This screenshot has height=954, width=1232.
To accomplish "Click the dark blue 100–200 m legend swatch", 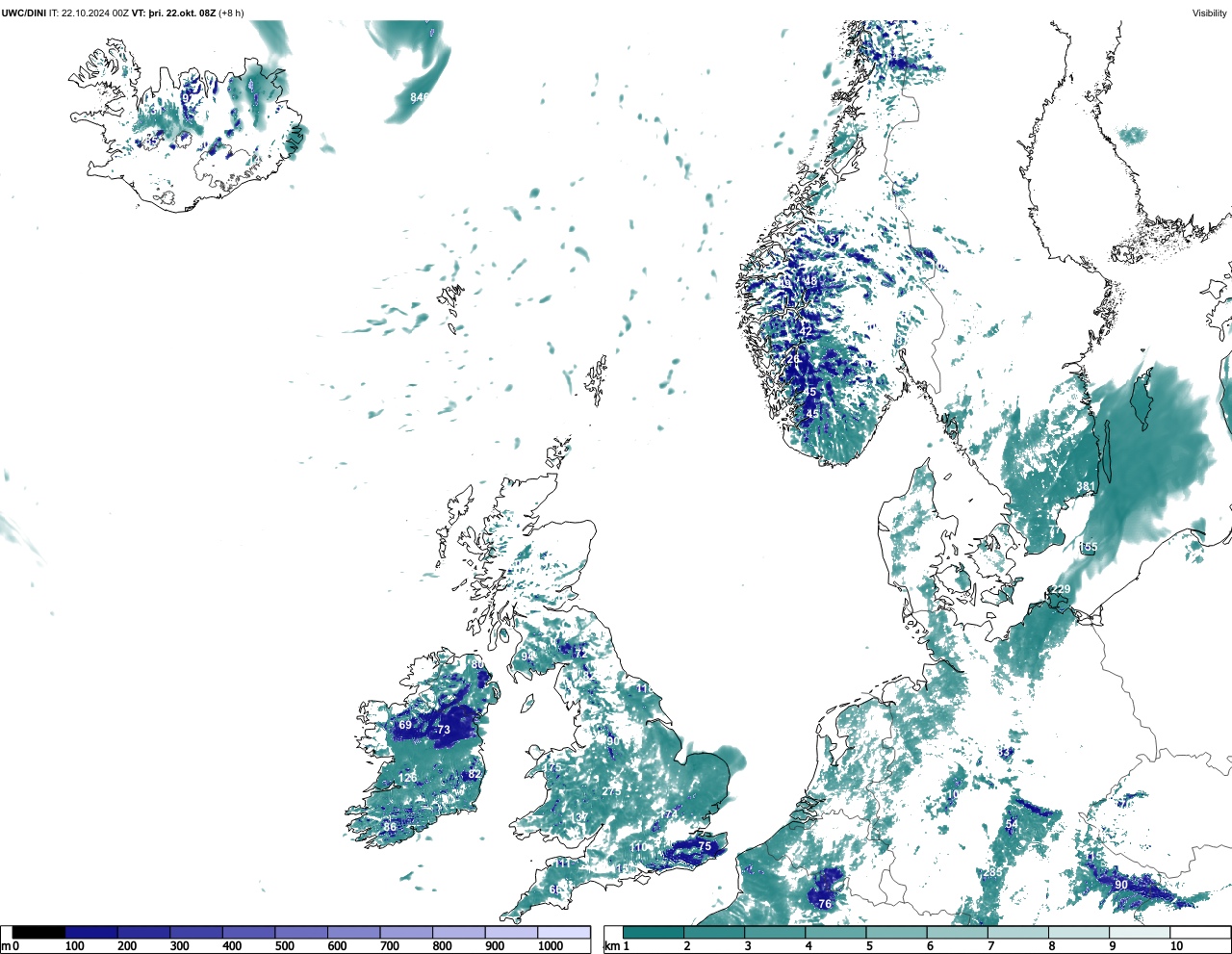I will (91, 932).
